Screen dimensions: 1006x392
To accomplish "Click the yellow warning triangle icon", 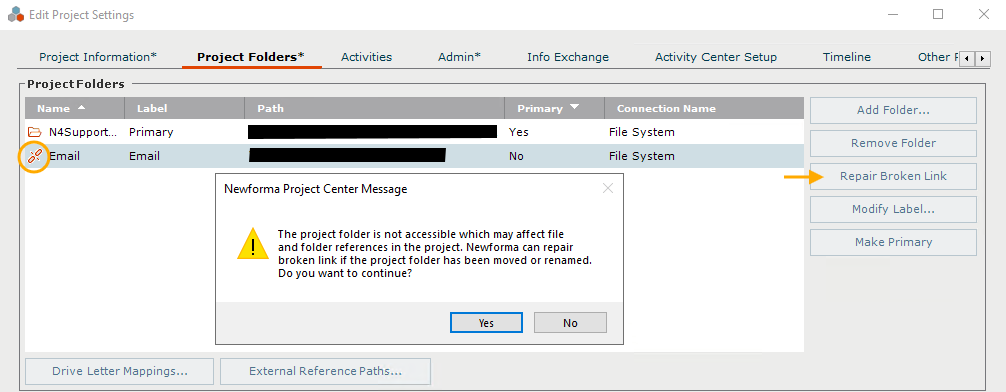I will pyautogui.click(x=253, y=245).
